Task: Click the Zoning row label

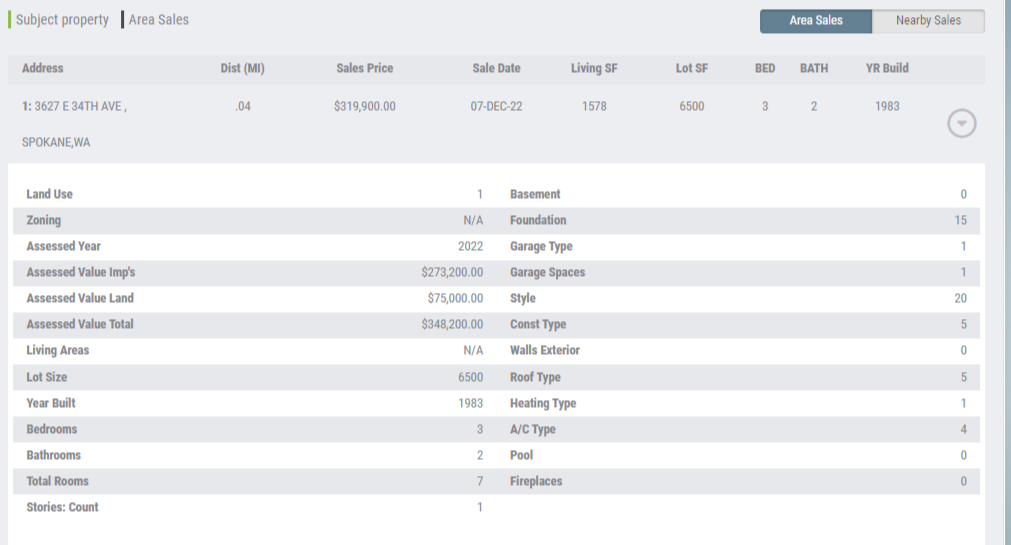Action: pos(43,221)
